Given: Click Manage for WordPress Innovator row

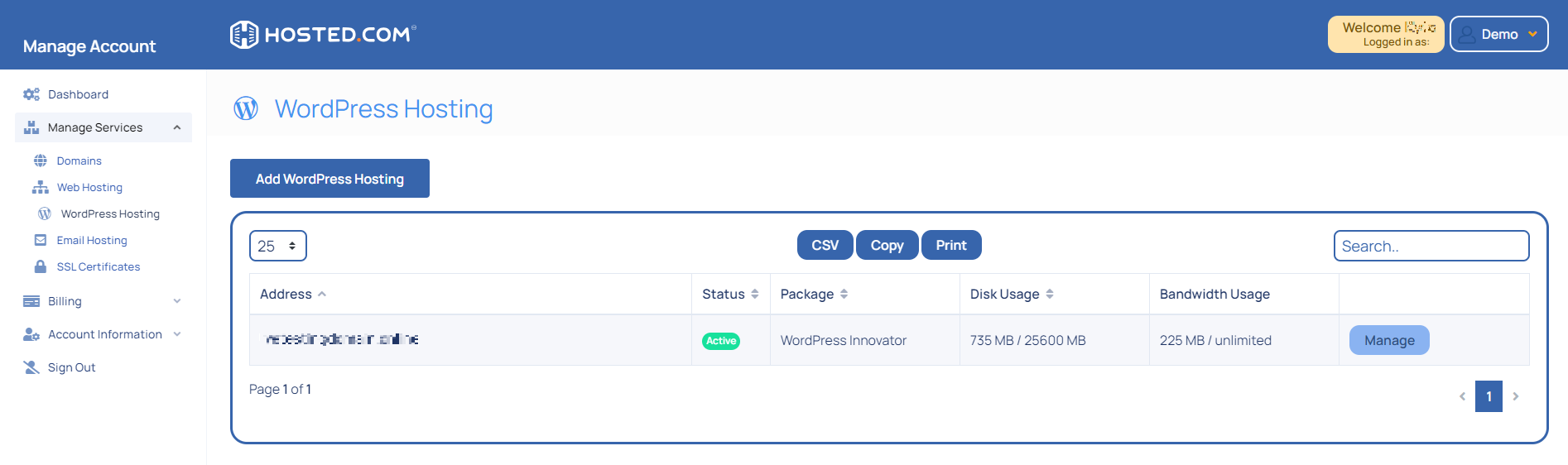Looking at the screenshot, I should pos(1389,340).
